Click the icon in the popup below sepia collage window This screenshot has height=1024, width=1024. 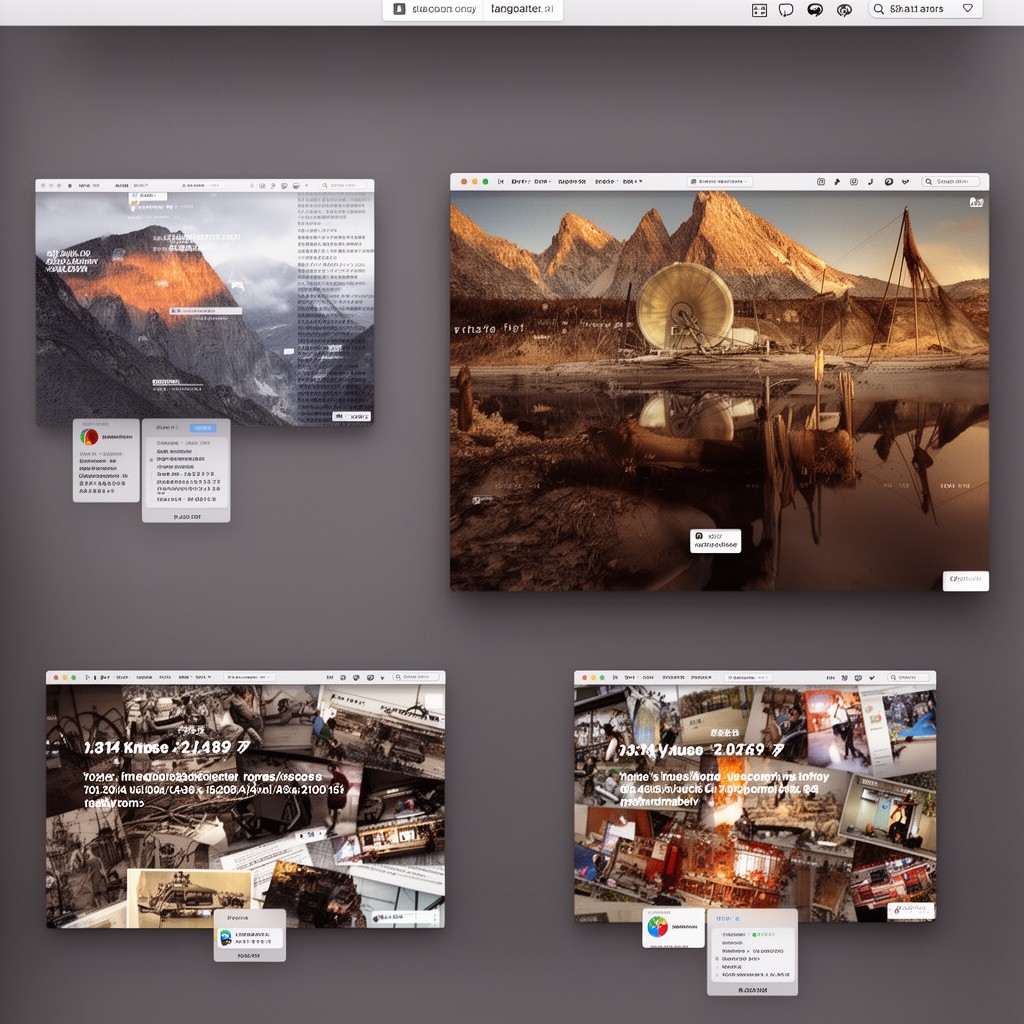[225, 938]
